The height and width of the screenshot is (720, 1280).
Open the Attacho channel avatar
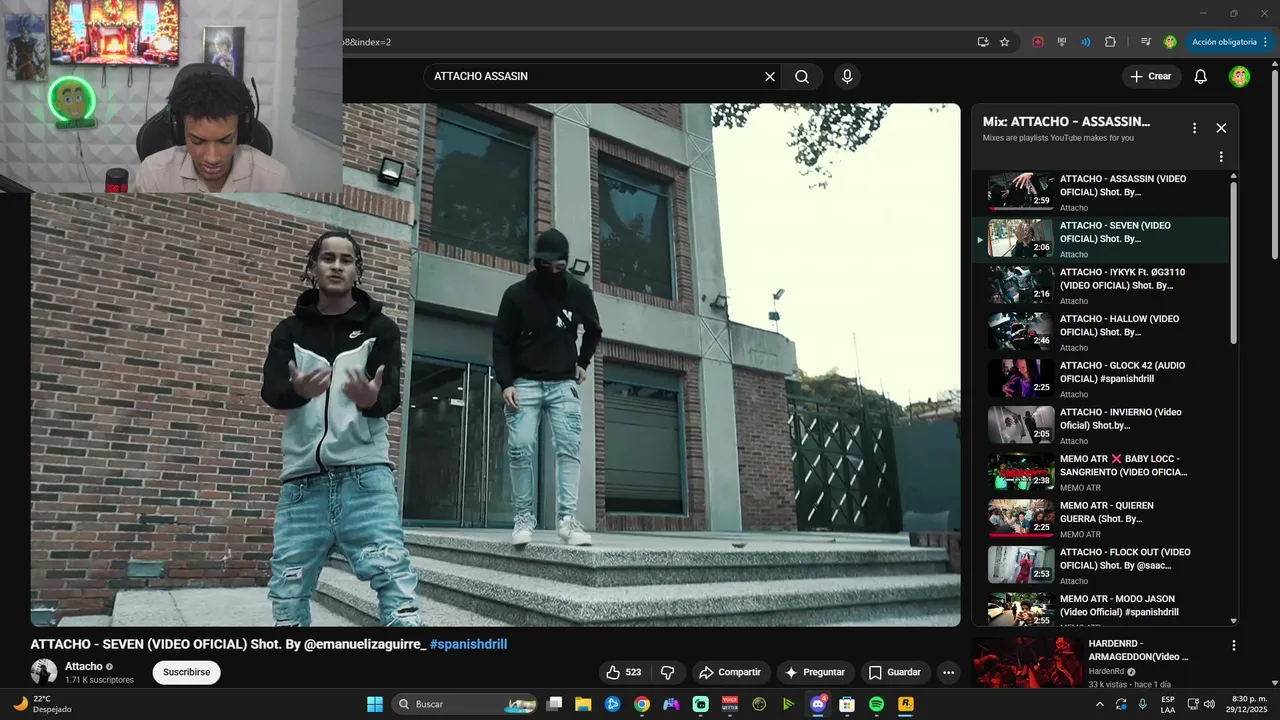[44, 672]
